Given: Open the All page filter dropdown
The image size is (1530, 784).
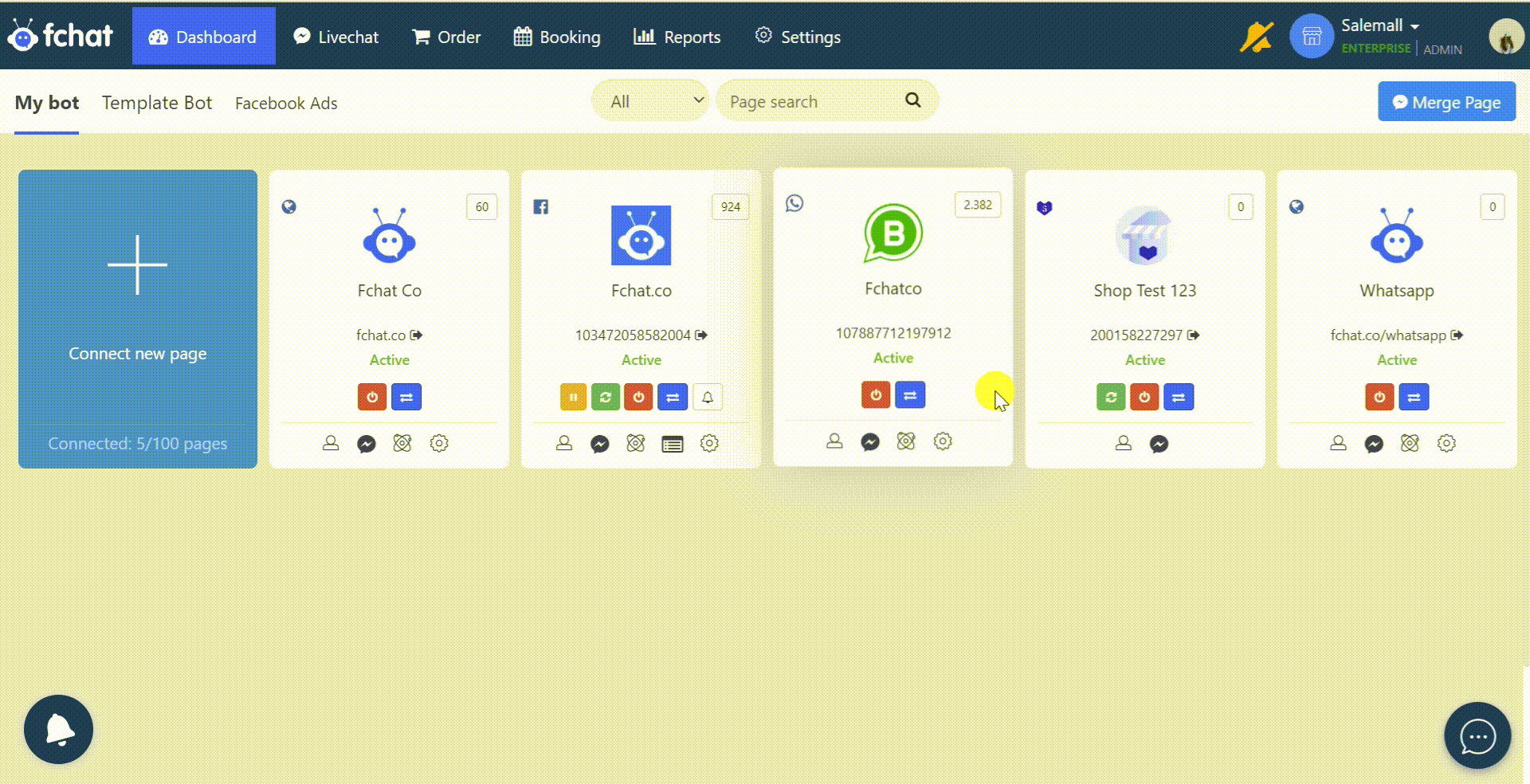Looking at the screenshot, I should tap(650, 100).
